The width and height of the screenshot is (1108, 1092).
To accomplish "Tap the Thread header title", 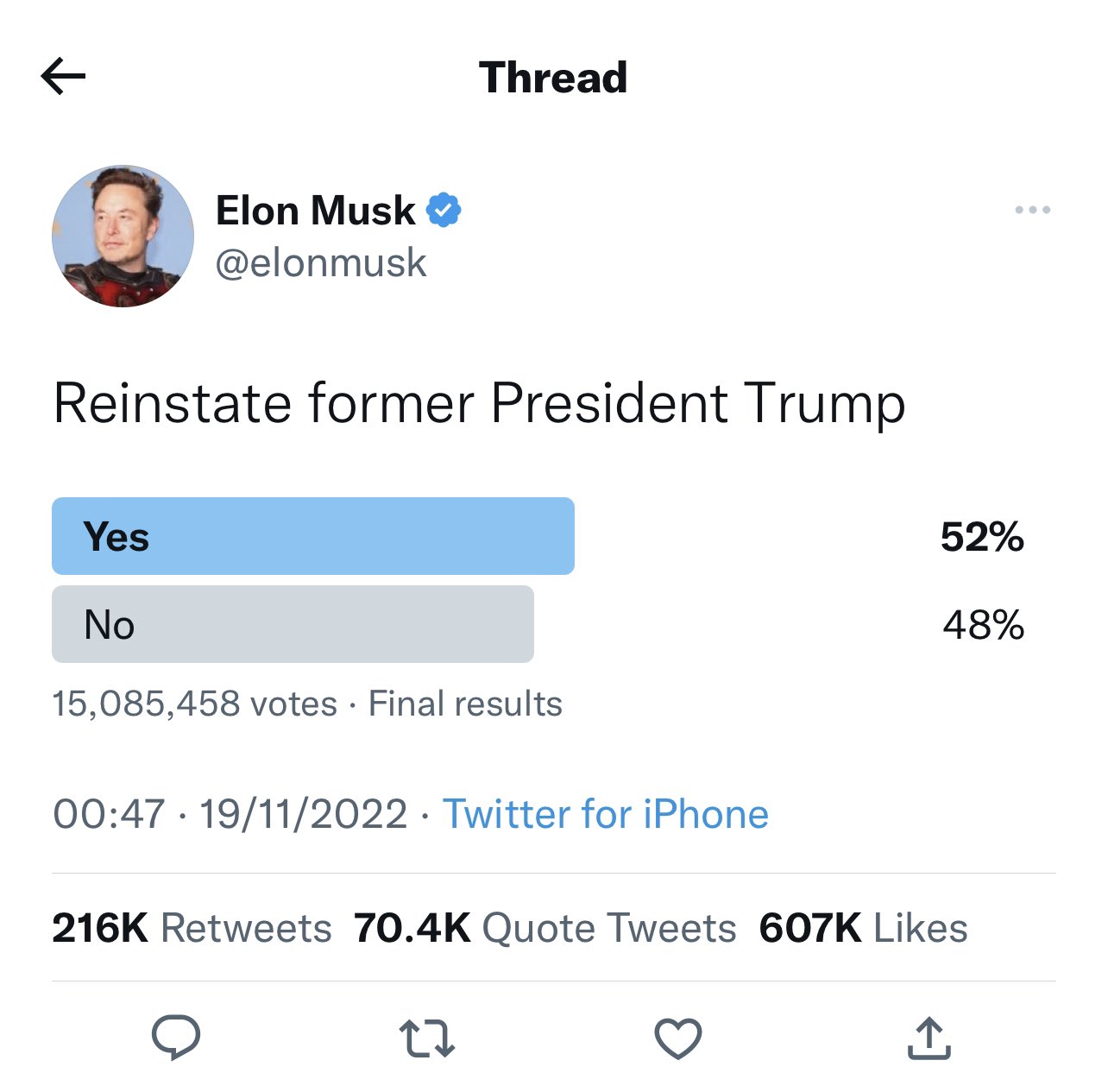I will click(553, 77).
